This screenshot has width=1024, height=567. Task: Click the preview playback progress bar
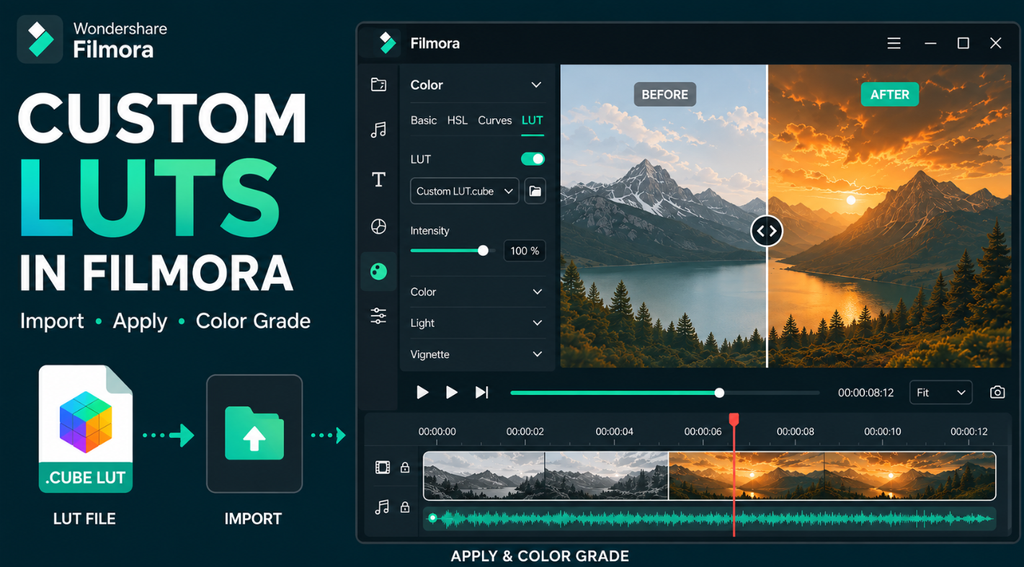pos(665,393)
